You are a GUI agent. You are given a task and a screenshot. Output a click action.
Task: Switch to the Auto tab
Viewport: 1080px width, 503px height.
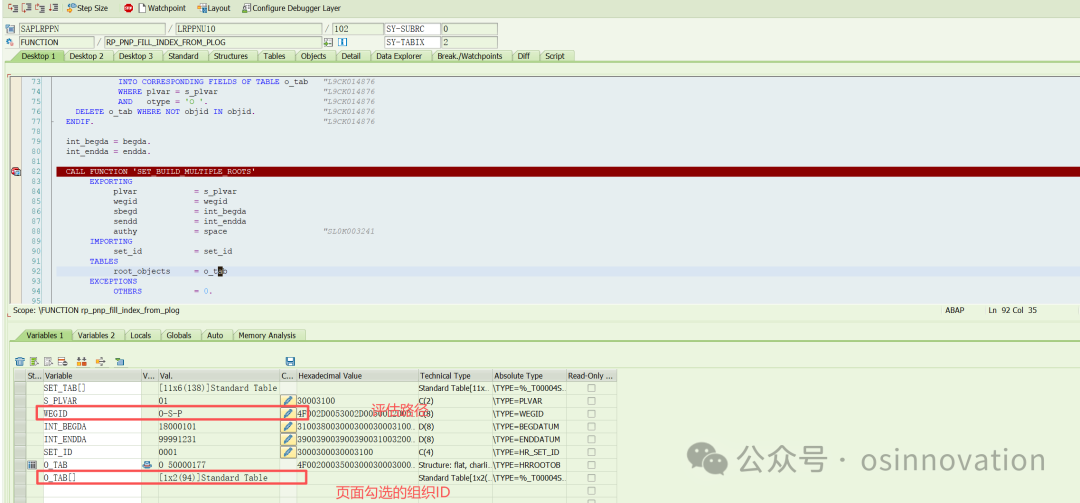[215, 336]
